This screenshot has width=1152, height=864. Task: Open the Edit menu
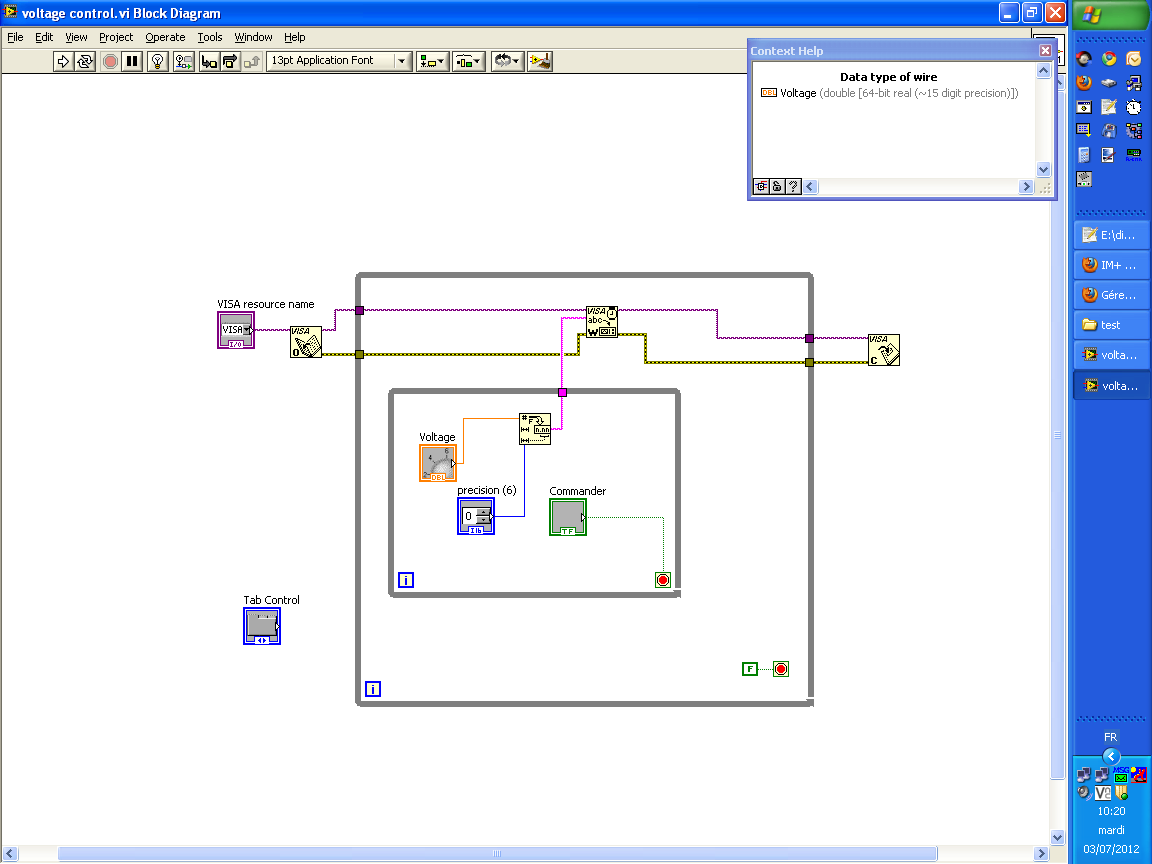tap(44, 37)
